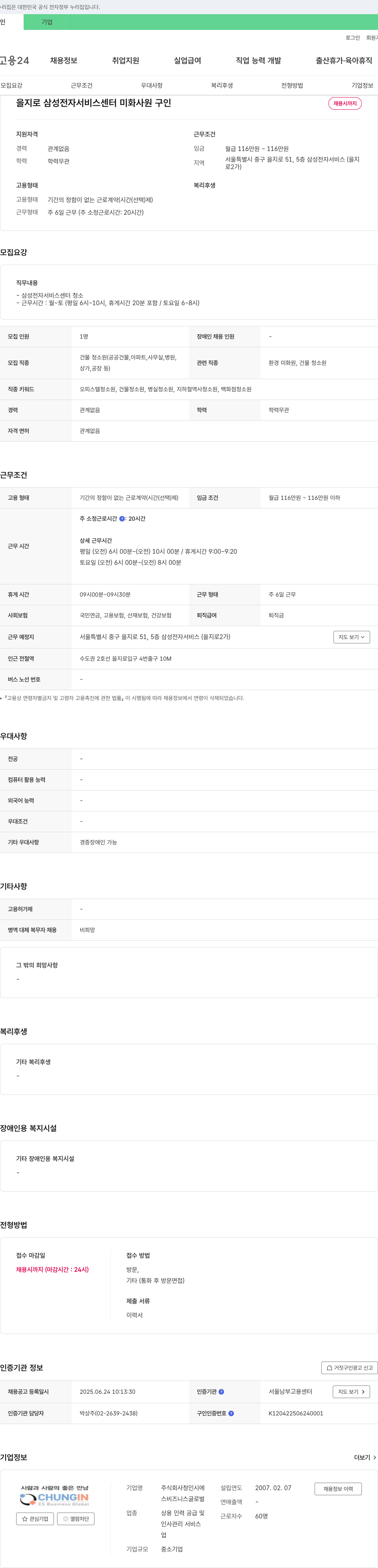Expand 지도 보기 for 근무 예정지
The height and width of the screenshot is (1568, 378).
[352, 637]
